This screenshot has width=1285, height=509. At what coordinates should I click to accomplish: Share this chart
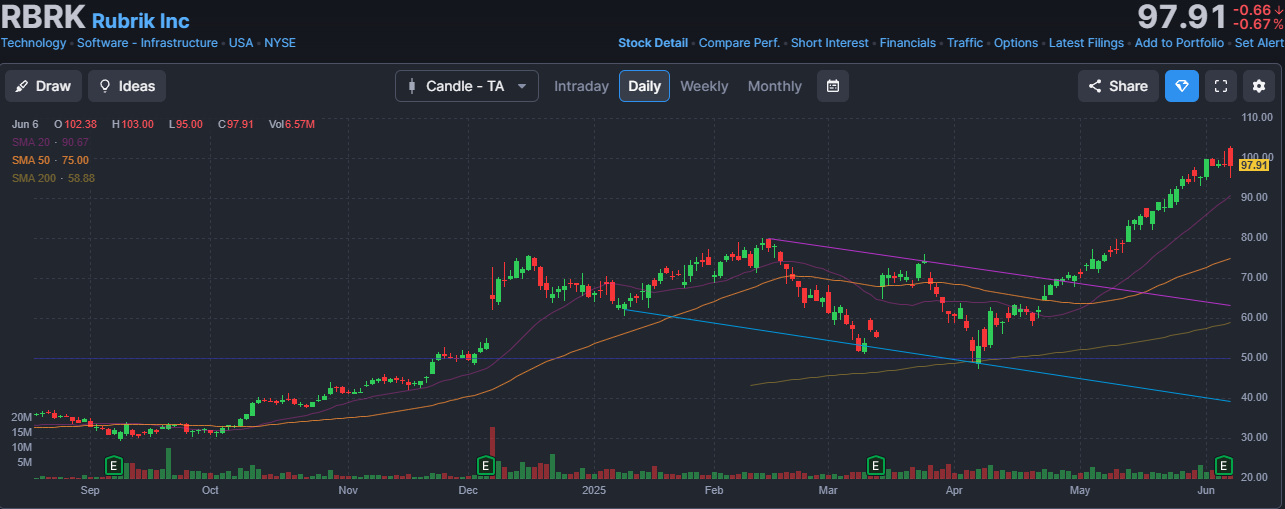point(1118,86)
